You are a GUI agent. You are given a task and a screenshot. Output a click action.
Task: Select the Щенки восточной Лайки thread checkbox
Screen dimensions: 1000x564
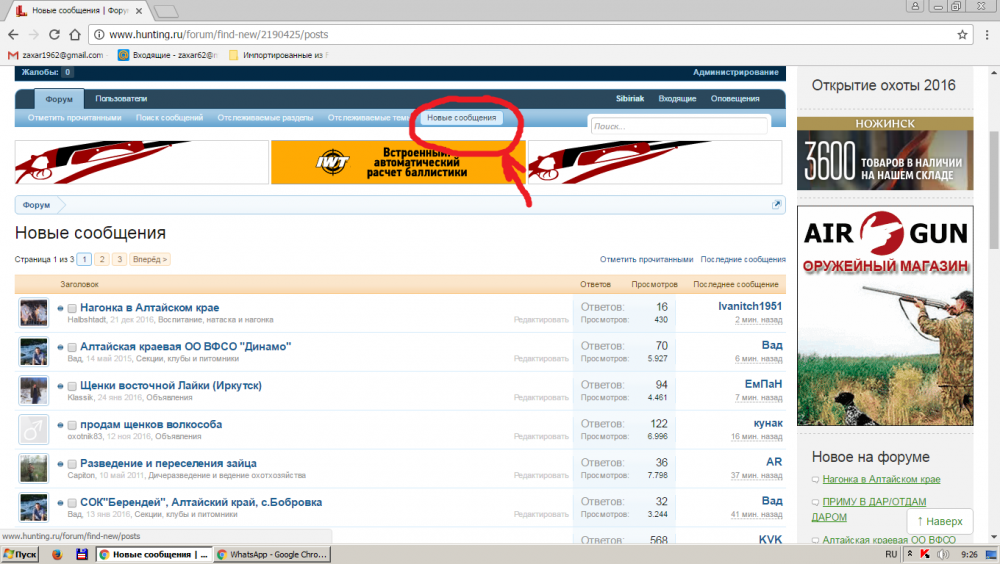72,386
